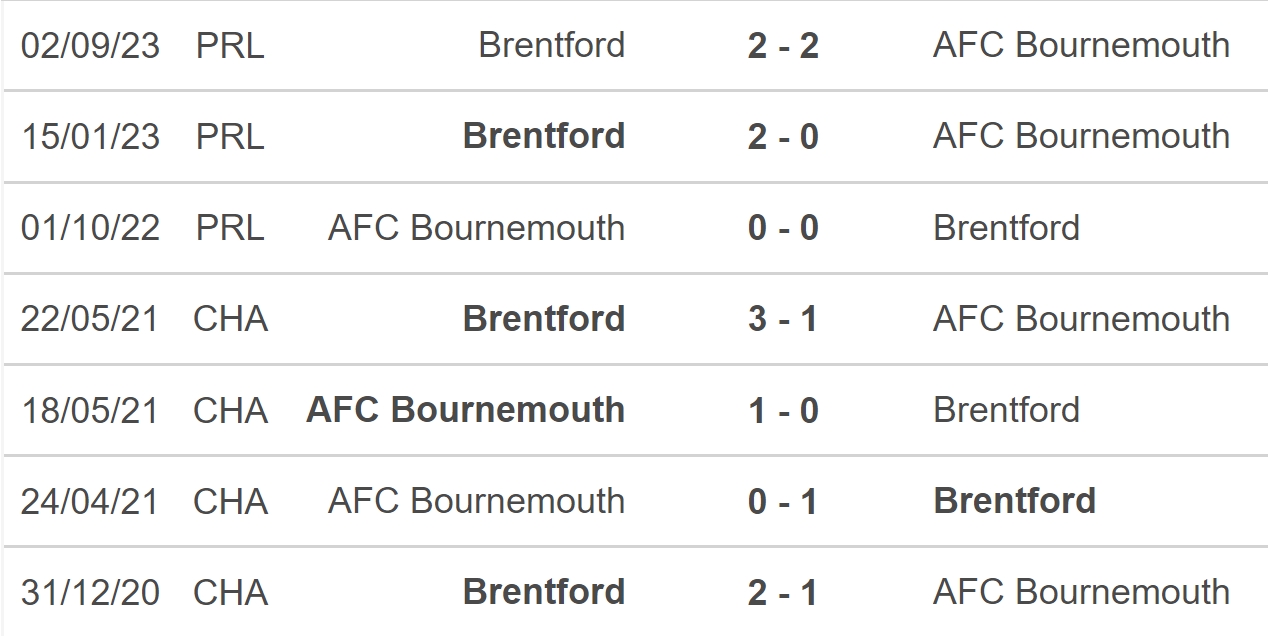The image size is (1268, 636).
Task: Select the 0 - 0 score on 01/10/22
Action: click(x=783, y=228)
